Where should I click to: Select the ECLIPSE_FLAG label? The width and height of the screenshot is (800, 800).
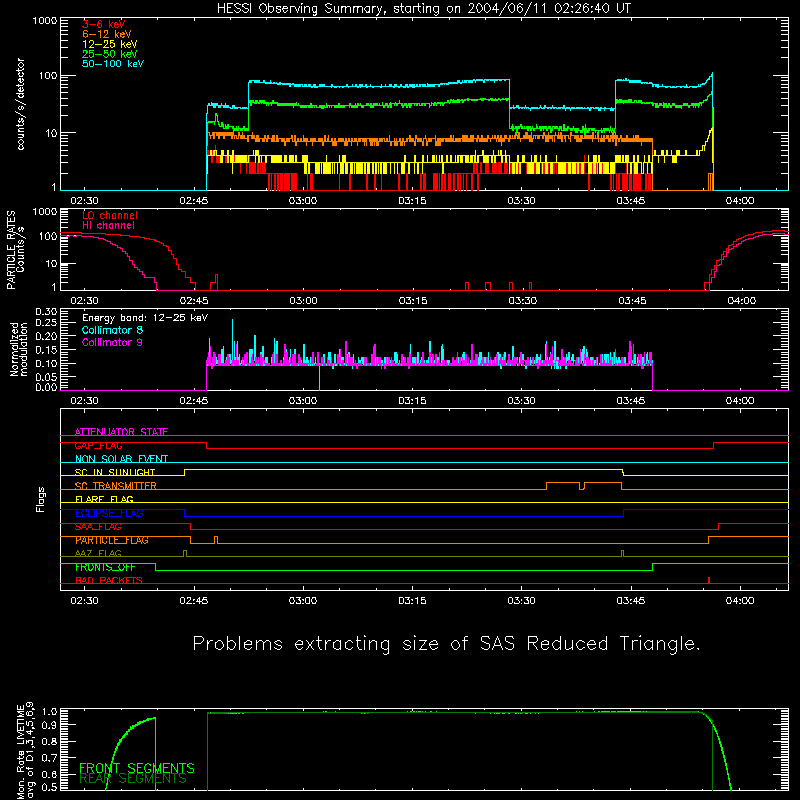pos(109,513)
